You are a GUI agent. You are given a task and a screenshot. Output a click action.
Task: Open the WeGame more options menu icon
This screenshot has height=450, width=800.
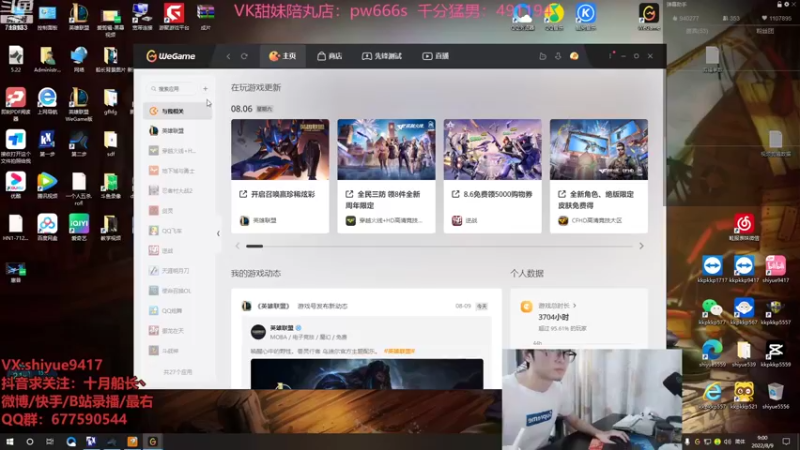(610, 56)
